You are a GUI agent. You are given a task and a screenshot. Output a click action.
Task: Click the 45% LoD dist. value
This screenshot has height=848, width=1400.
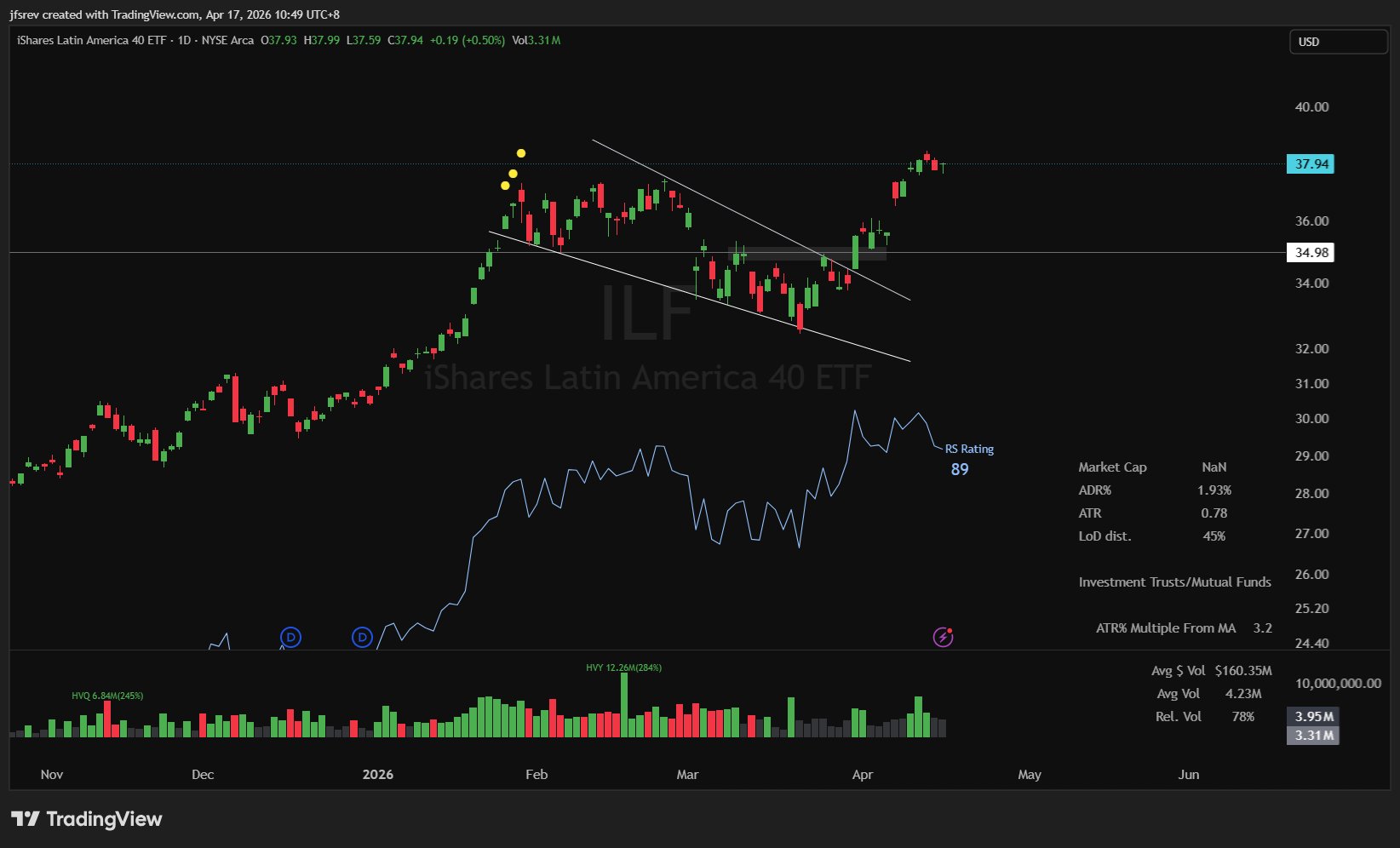pos(1214,536)
